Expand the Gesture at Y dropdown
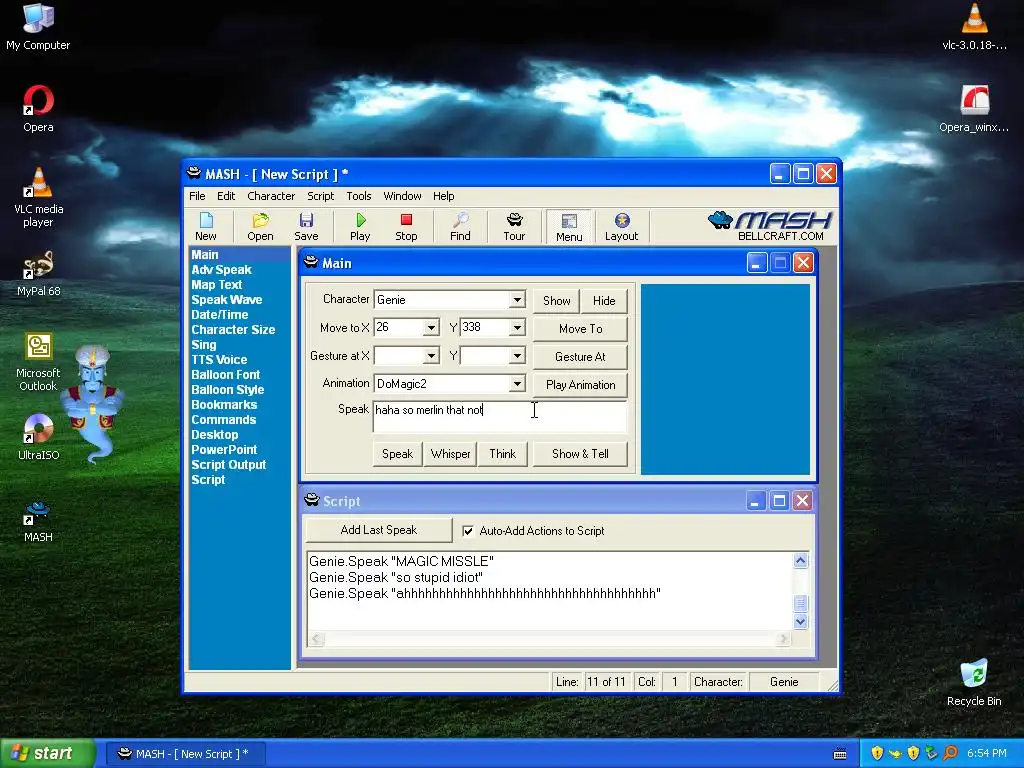This screenshot has width=1024, height=768. pyautogui.click(x=517, y=356)
